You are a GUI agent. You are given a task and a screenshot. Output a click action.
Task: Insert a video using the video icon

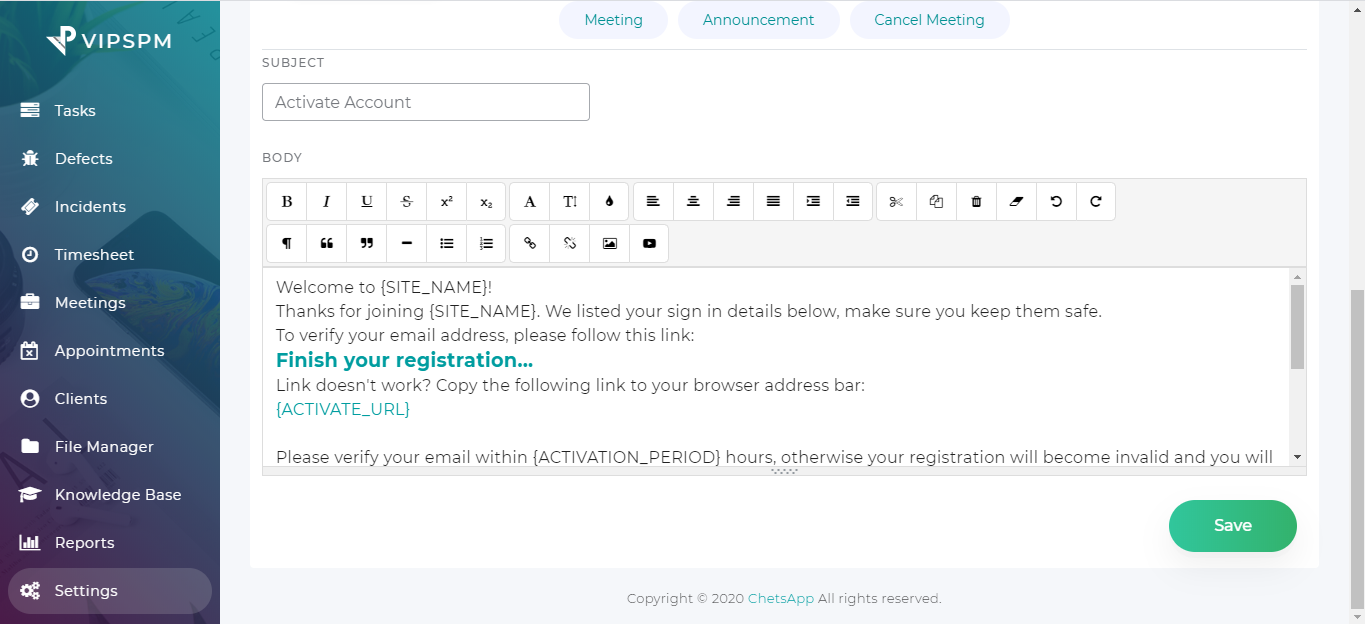click(x=649, y=244)
